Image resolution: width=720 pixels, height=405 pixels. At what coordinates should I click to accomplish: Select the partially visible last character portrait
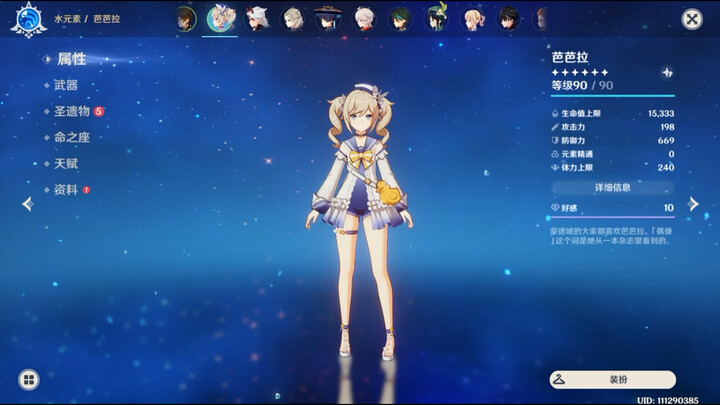point(541,19)
